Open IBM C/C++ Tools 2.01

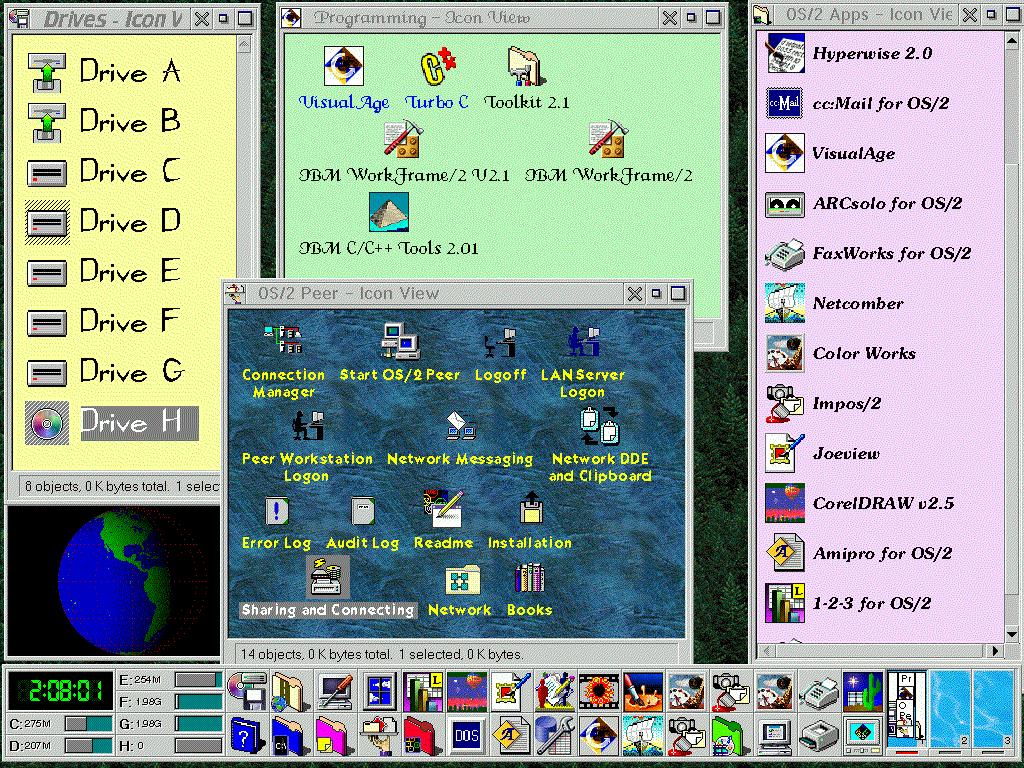389,212
